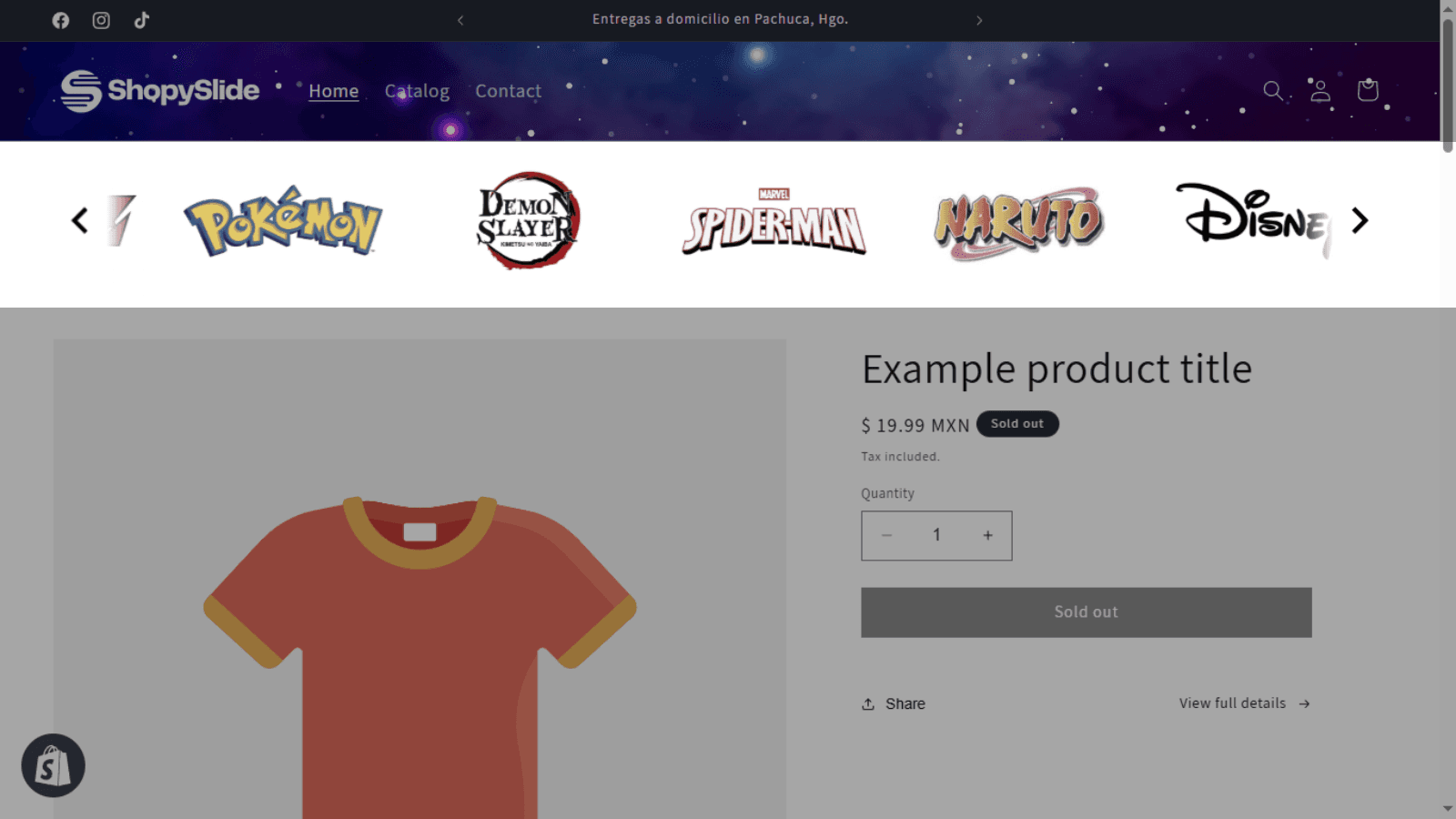
Task: Select the Pokémon brand logo
Action: click(285, 221)
